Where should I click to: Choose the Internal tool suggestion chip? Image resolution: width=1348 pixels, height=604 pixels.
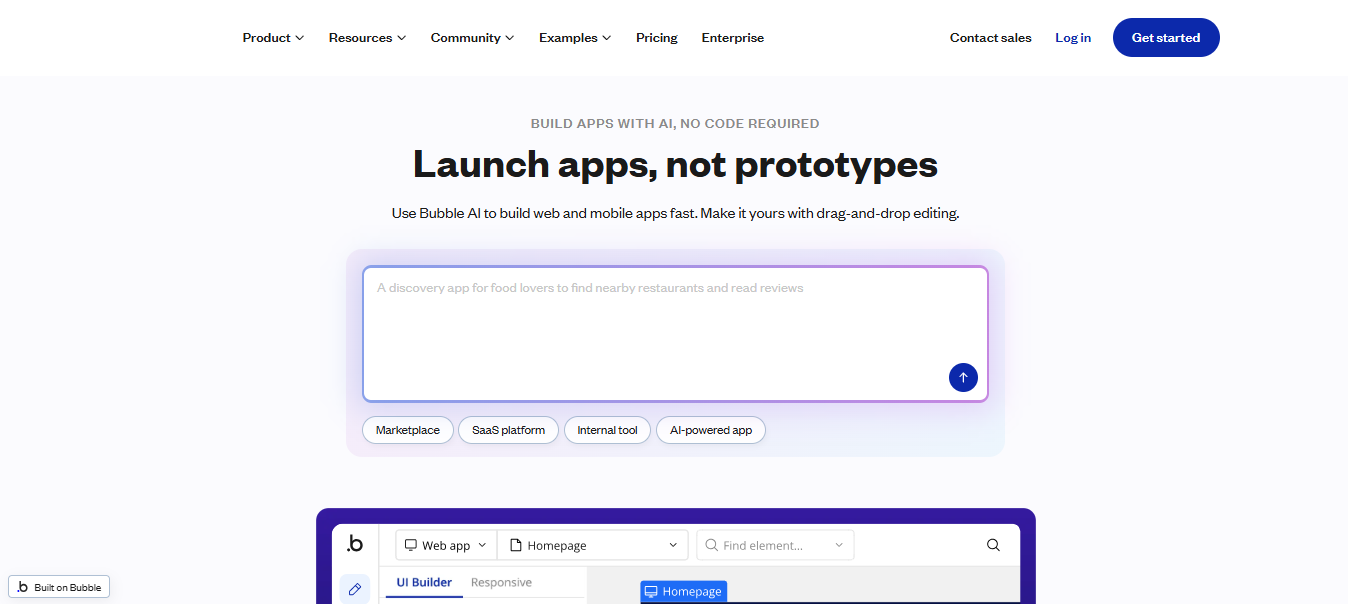tap(607, 430)
